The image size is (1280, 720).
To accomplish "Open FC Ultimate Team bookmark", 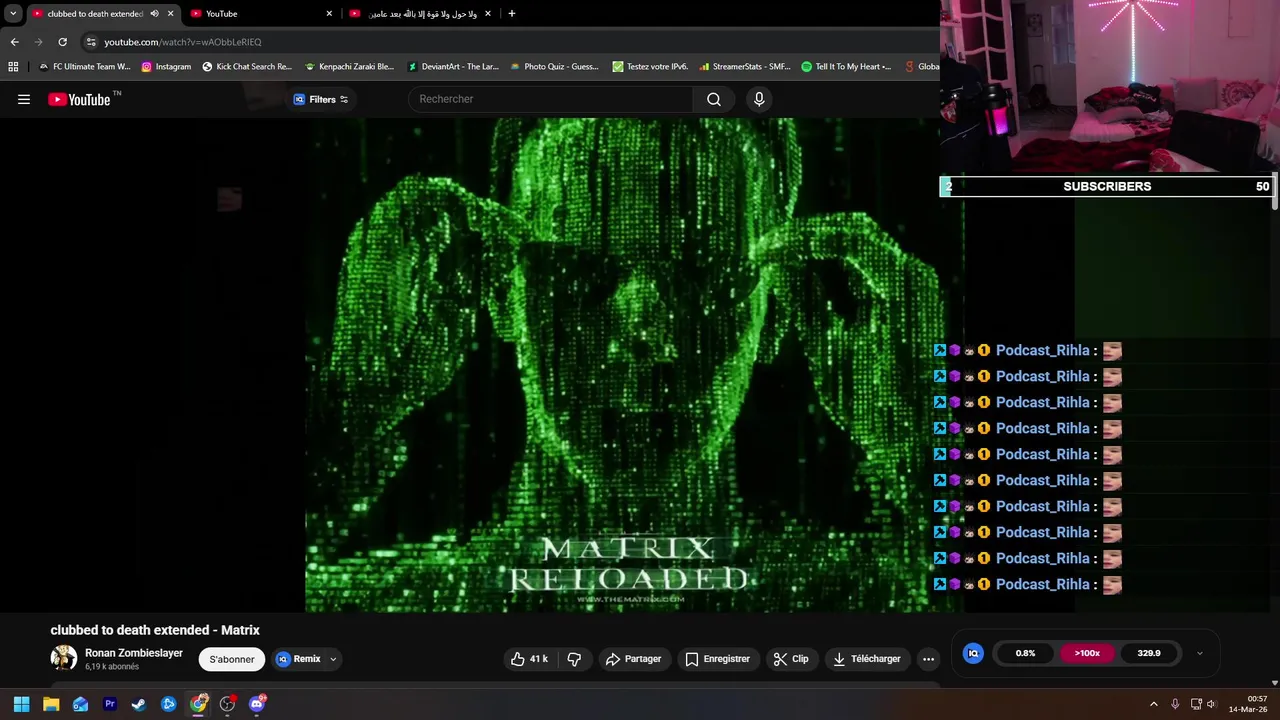I will (84, 67).
